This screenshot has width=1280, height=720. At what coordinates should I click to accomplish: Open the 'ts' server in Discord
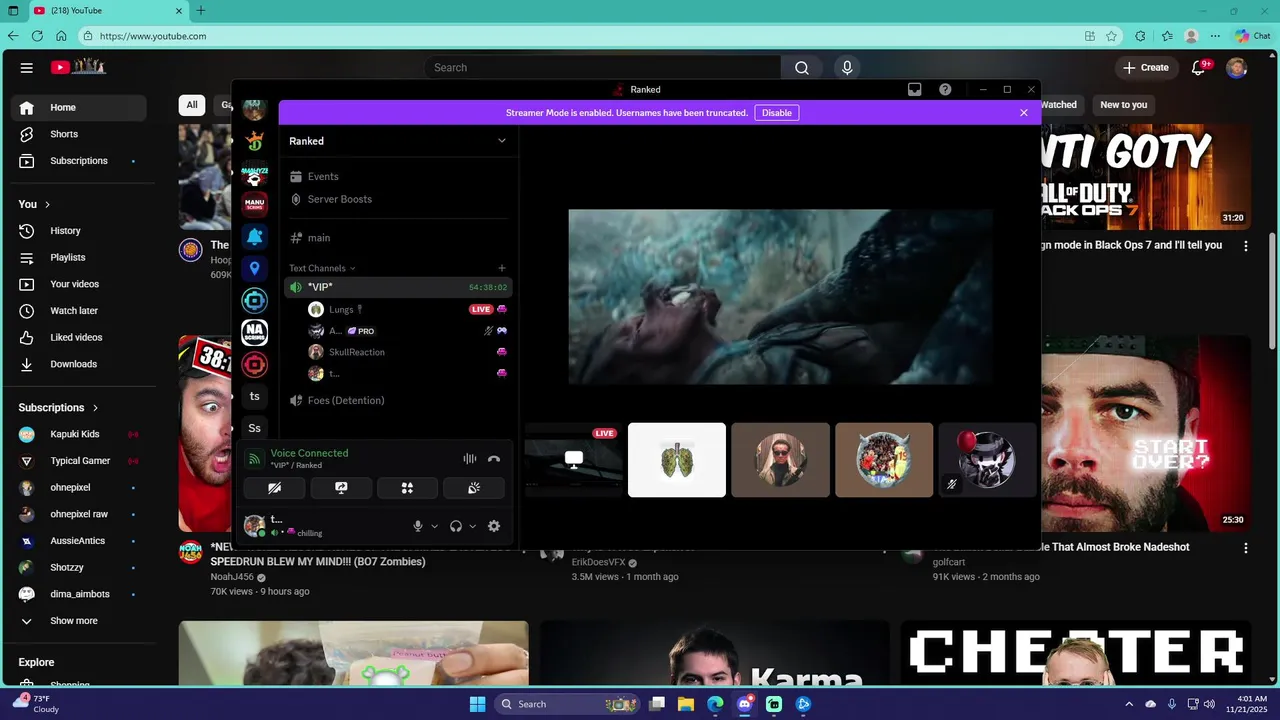[255, 396]
